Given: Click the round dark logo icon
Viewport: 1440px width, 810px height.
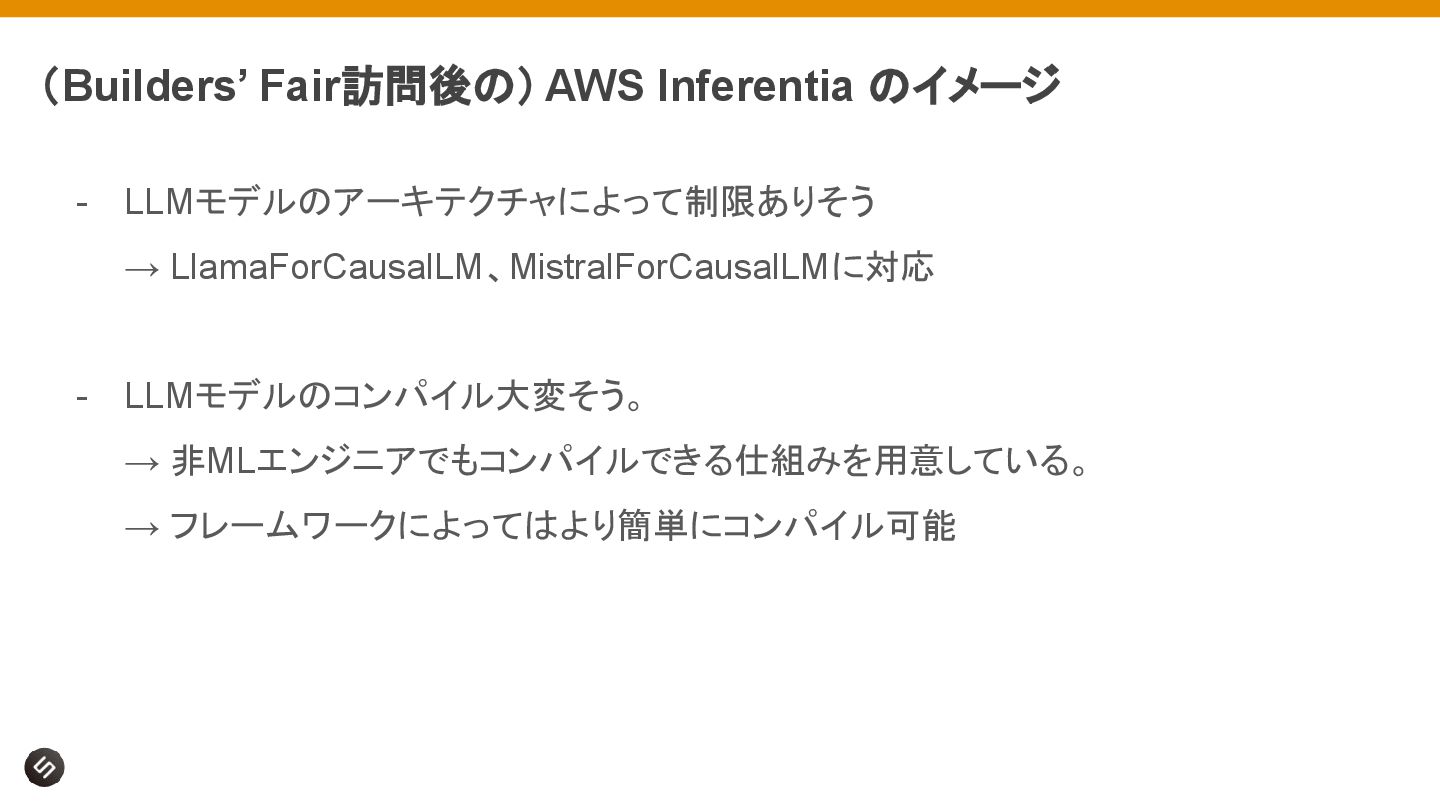Looking at the screenshot, I should pos(44,767).
